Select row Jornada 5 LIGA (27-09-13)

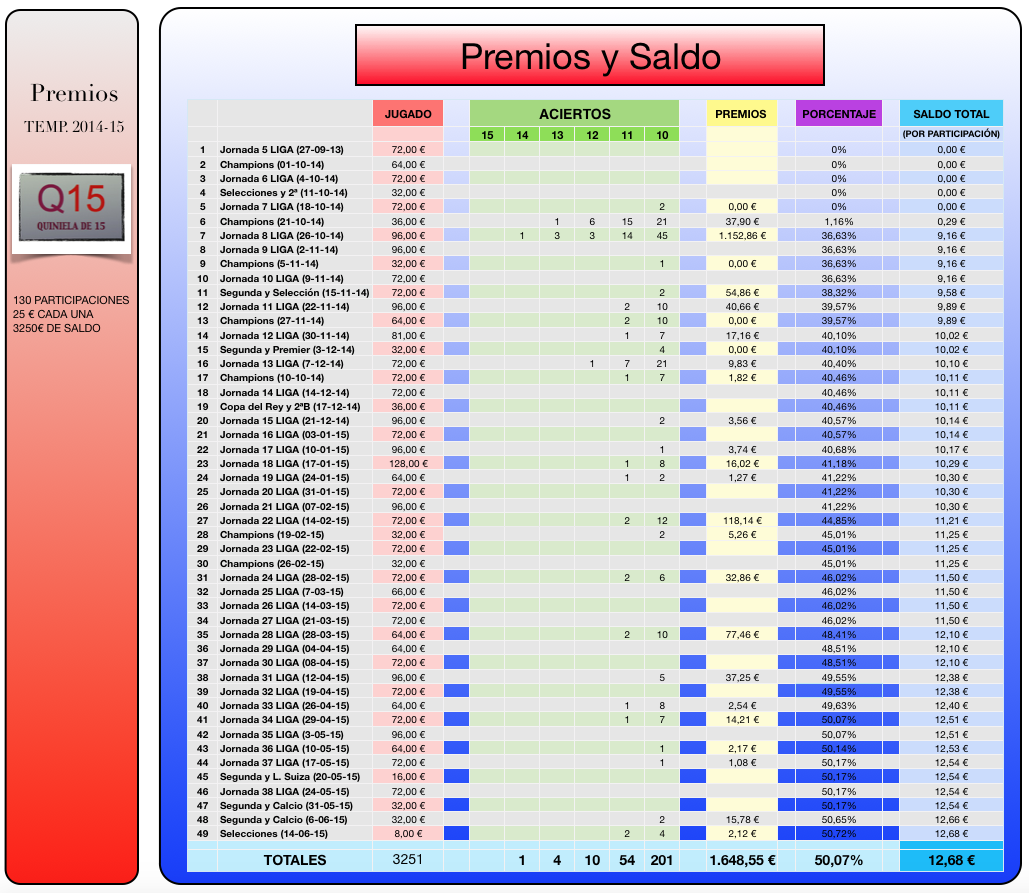(x=595, y=150)
